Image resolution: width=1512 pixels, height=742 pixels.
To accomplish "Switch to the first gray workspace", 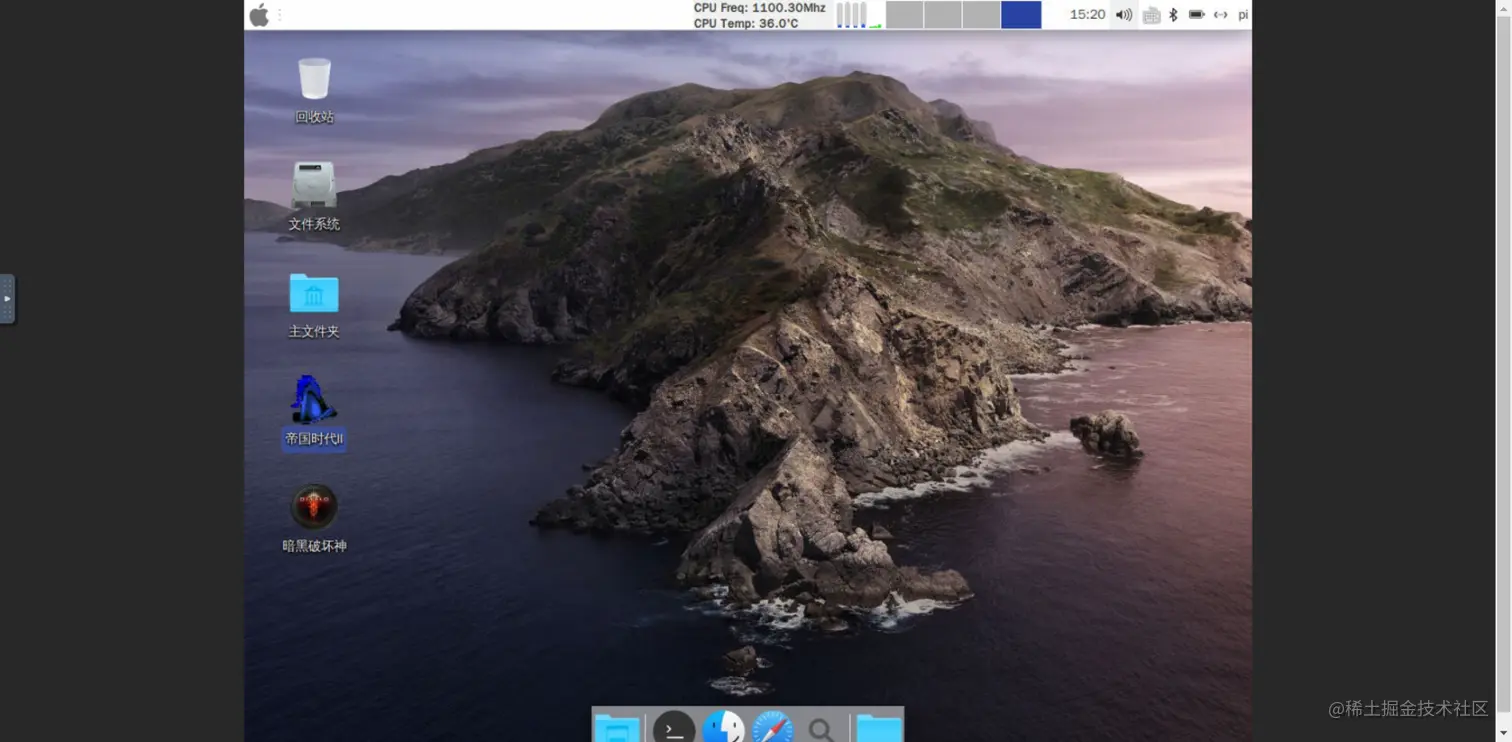I will [905, 15].
